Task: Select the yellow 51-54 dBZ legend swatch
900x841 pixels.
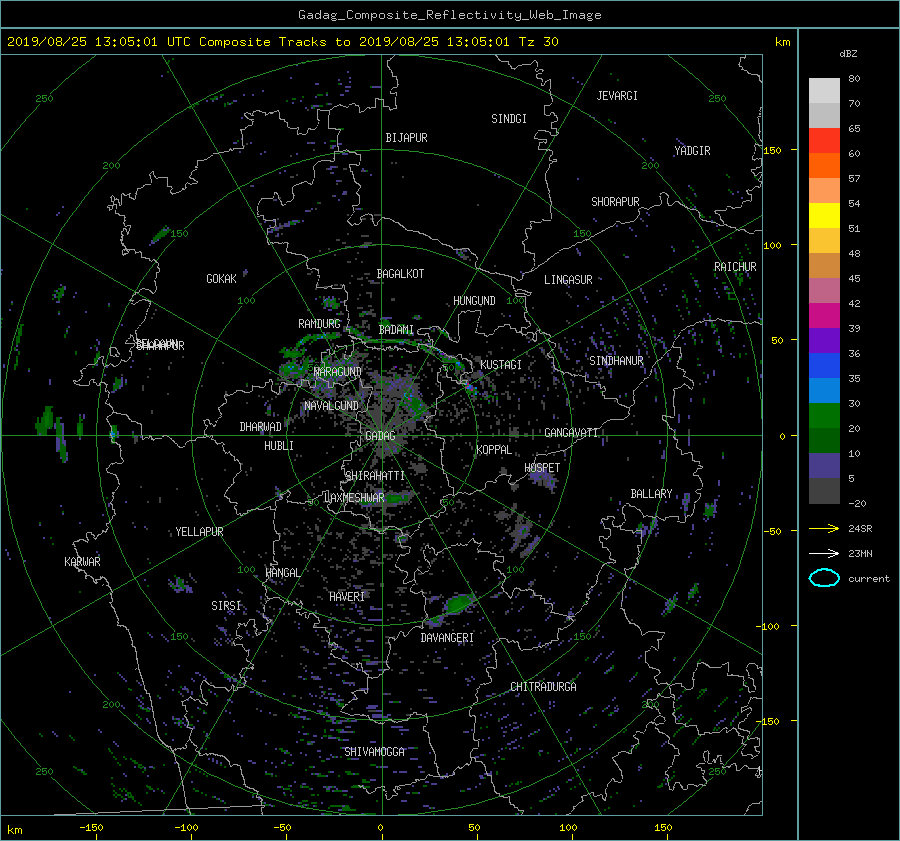Action: 824,216
